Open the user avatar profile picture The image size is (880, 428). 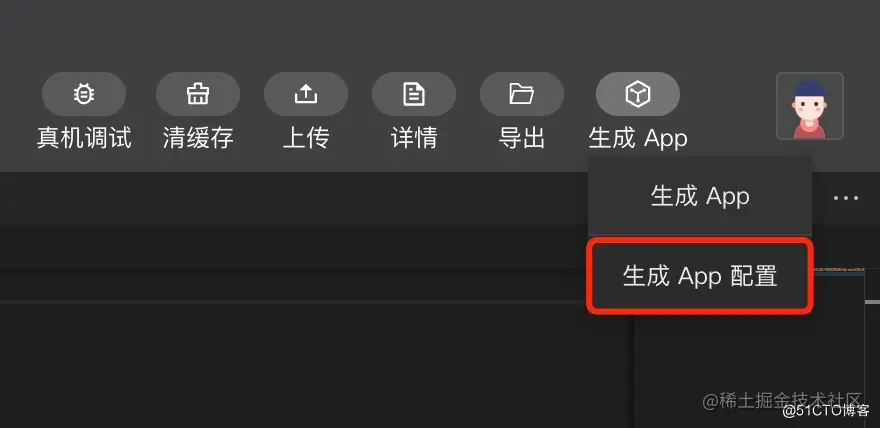point(810,106)
